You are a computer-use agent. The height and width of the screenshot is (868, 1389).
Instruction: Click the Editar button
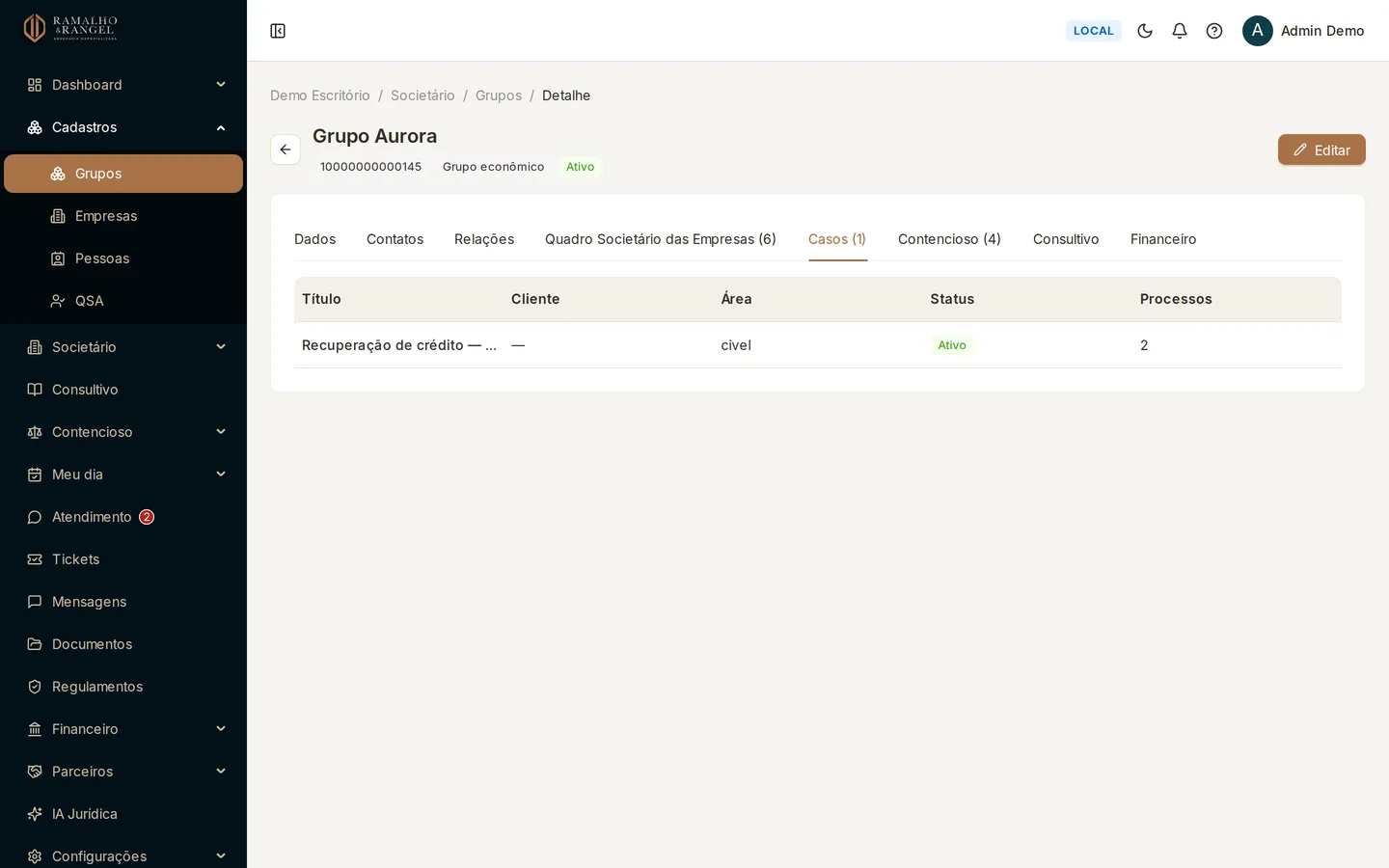coord(1321,149)
